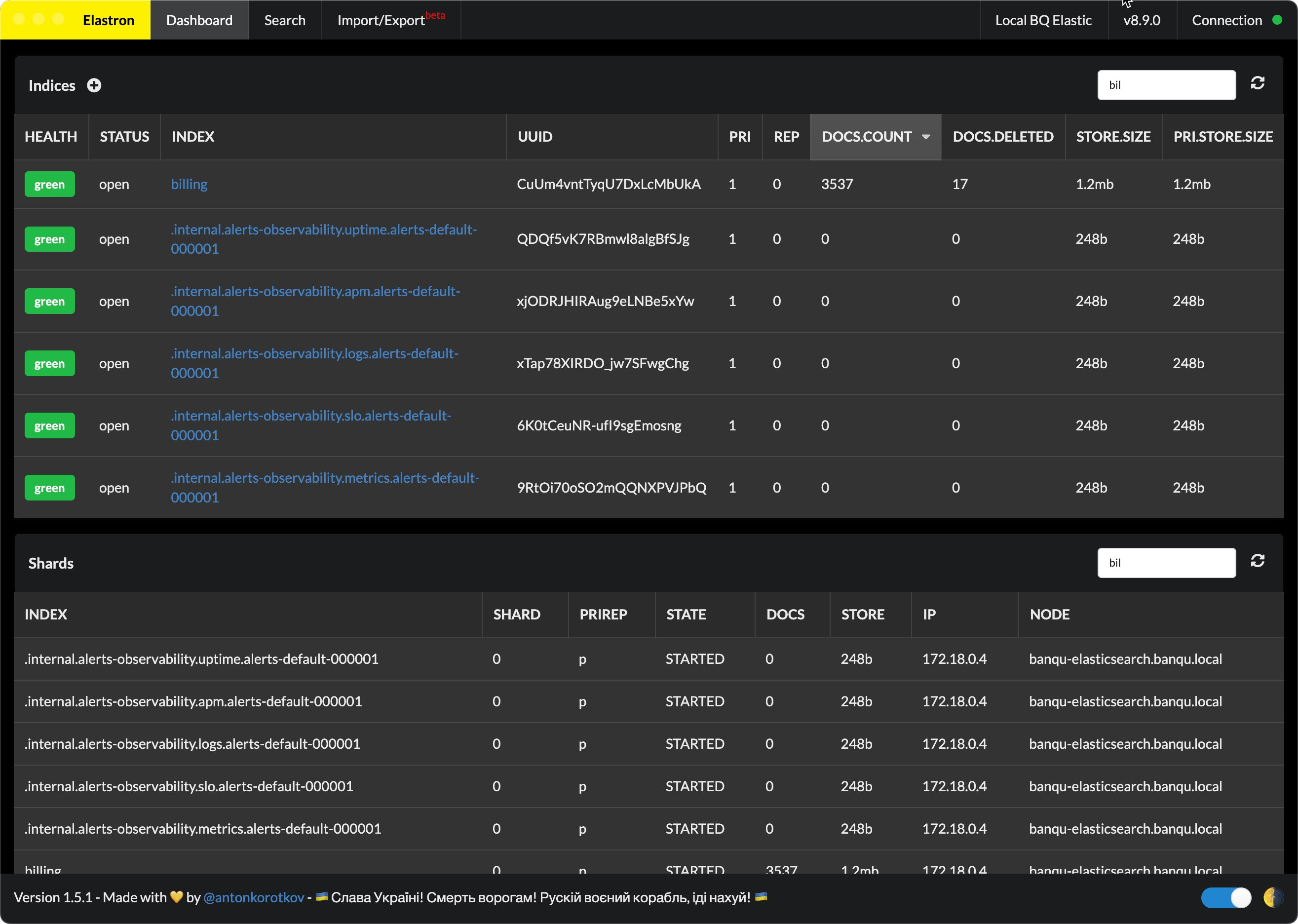The image size is (1298, 924).
Task: Toggle the dark mode switch
Action: coord(1226,897)
